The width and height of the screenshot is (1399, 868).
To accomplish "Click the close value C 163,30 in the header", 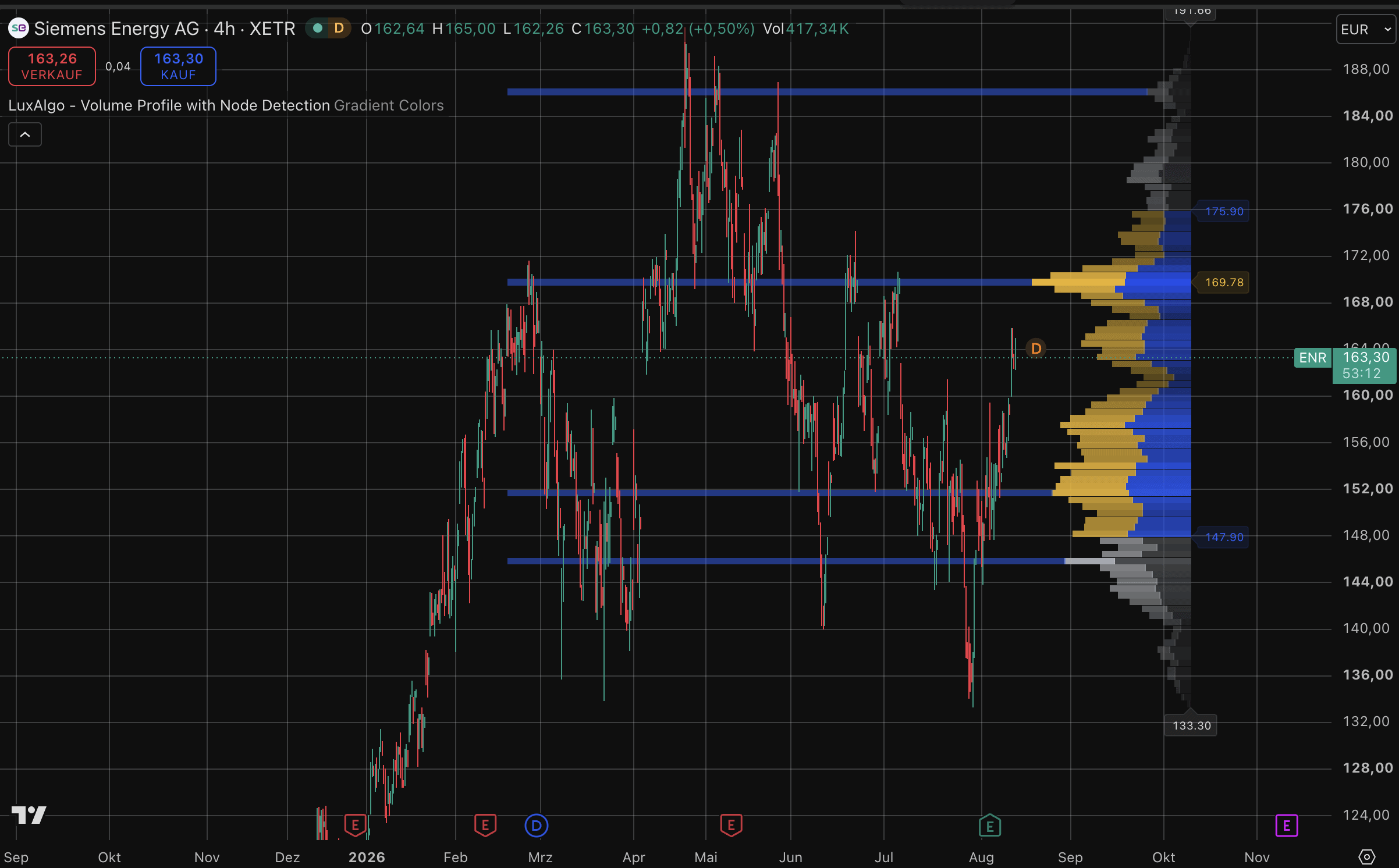I will coord(603,29).
